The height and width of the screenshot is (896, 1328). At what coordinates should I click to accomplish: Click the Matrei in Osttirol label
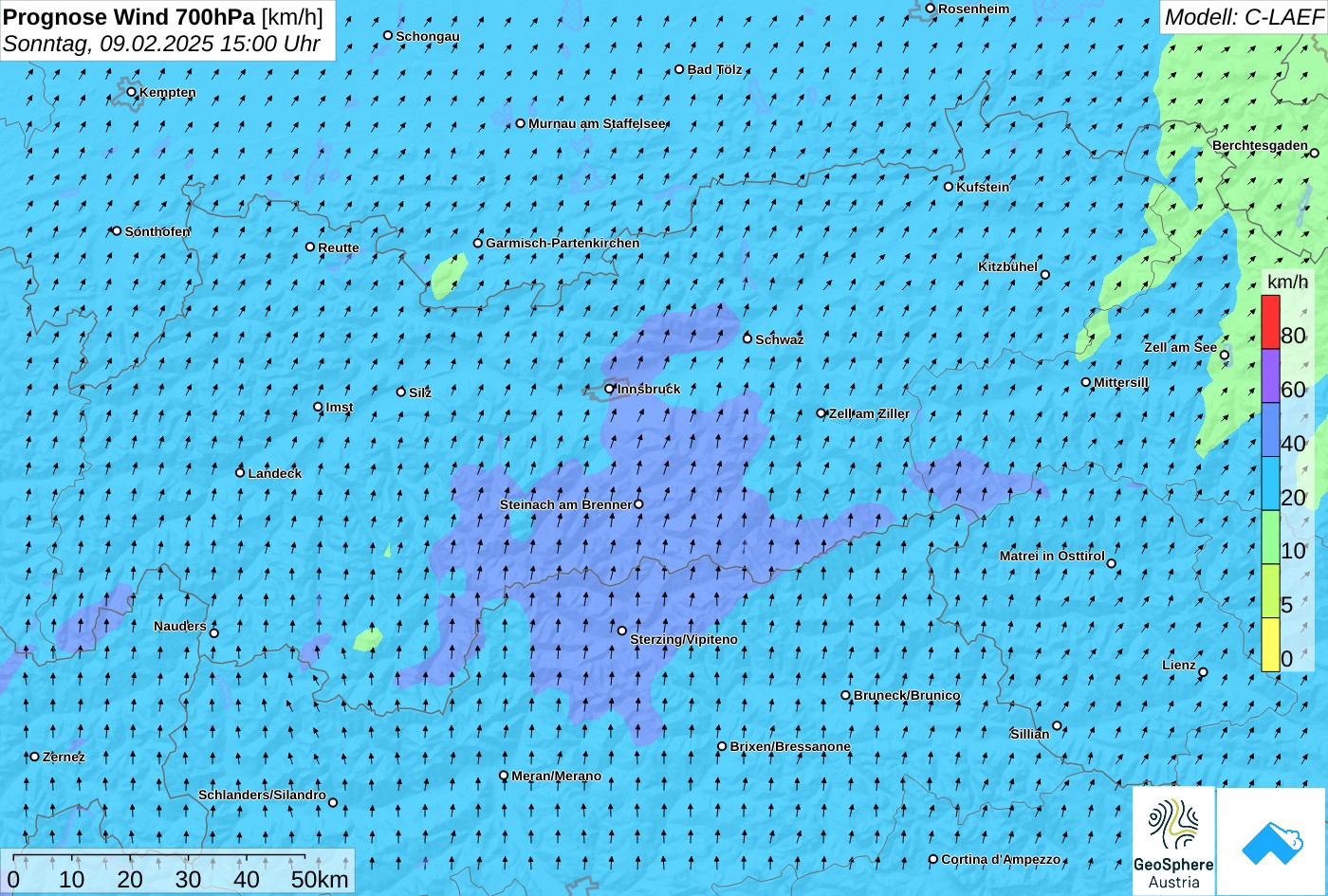click(1052, 556)
